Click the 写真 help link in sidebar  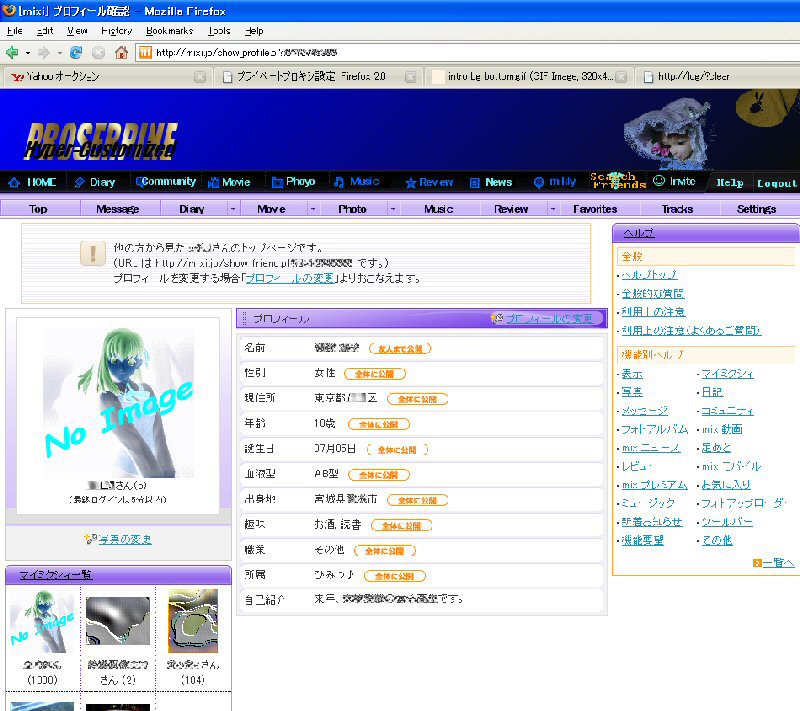(x=632, y=392)
